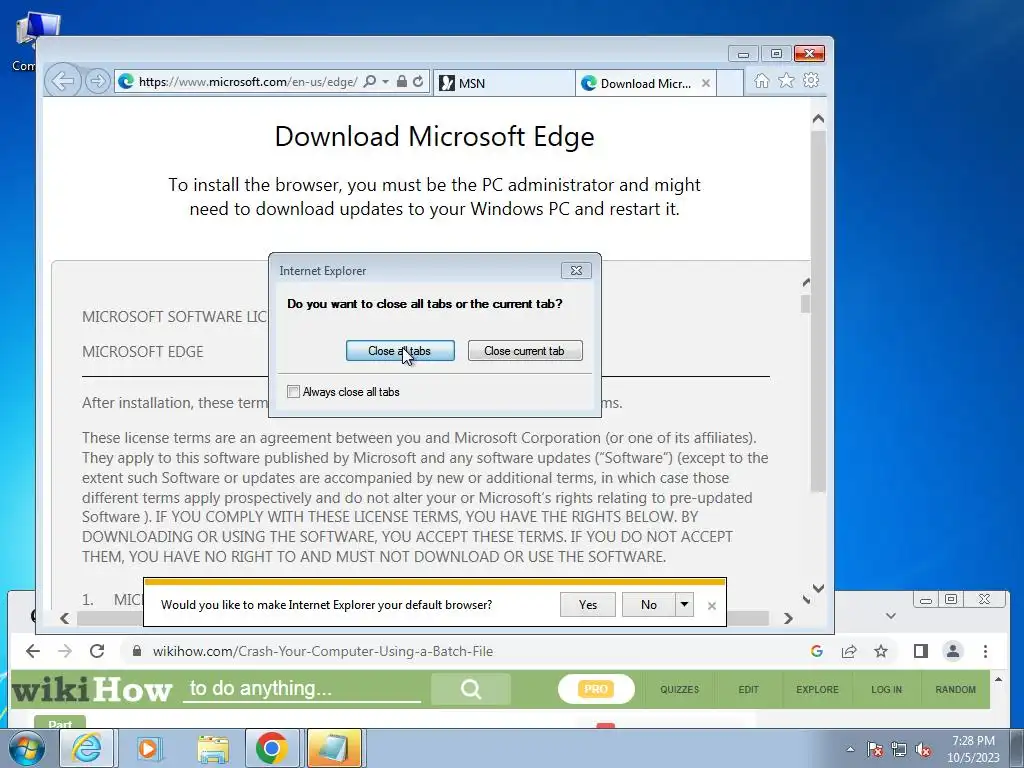Image resolution: width=1024 pixels, height=768 pixels.
Task: Open Internet Explorer from the taskbar
Action: point(87,748)
